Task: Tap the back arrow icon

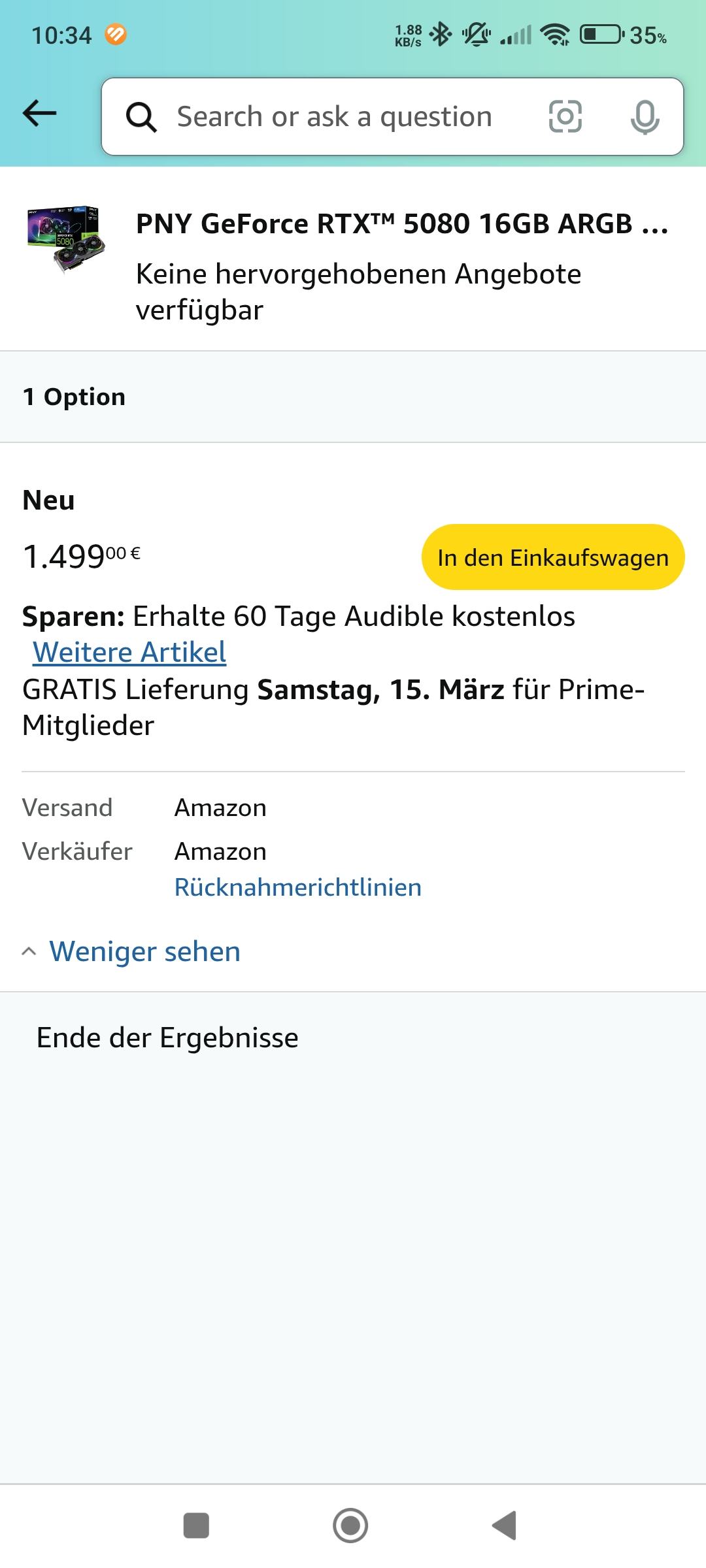Action: pyautogui.click(x=40, y=114)
